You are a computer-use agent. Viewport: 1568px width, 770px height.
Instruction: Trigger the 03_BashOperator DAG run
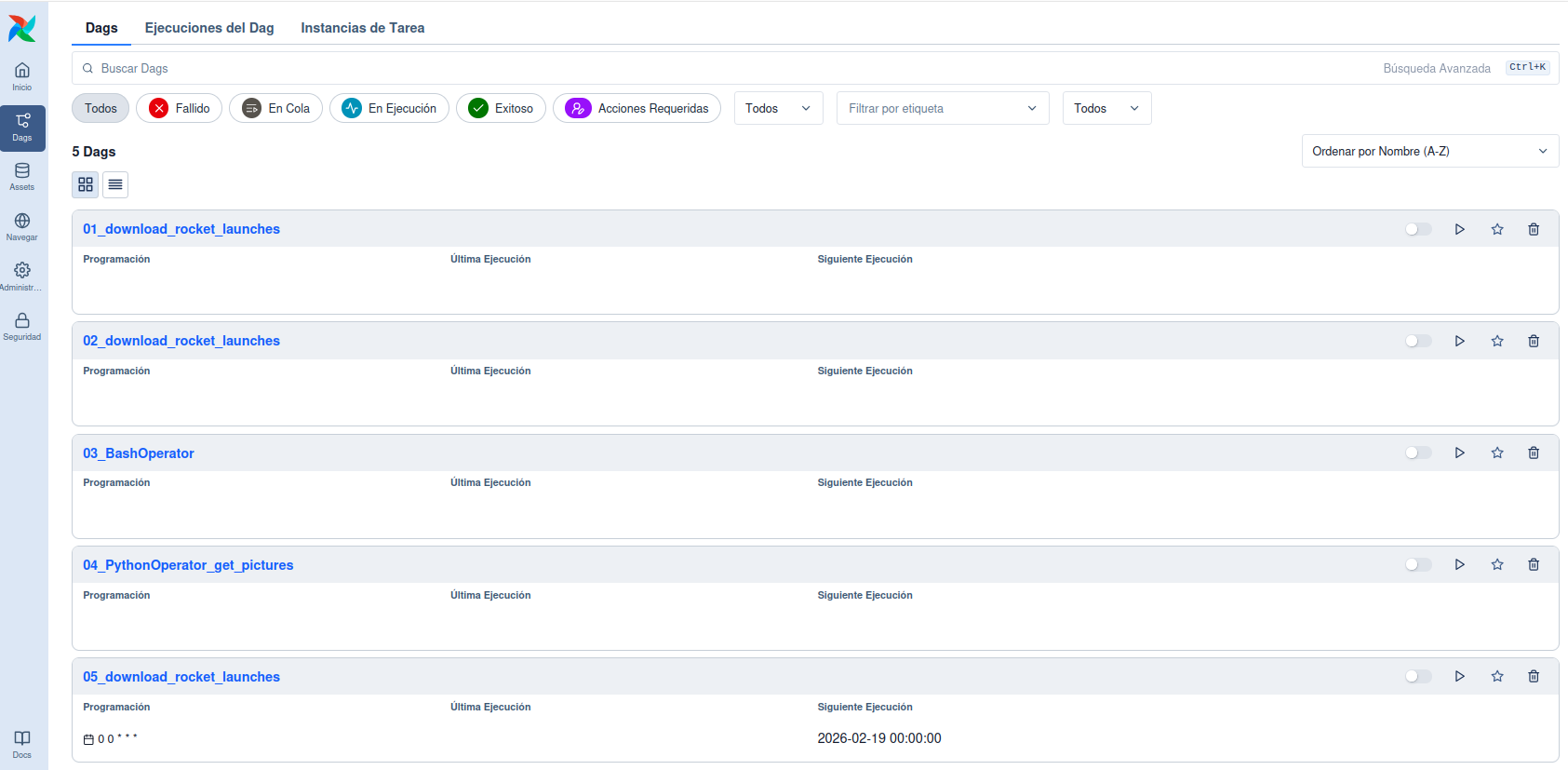[1459, 453]
